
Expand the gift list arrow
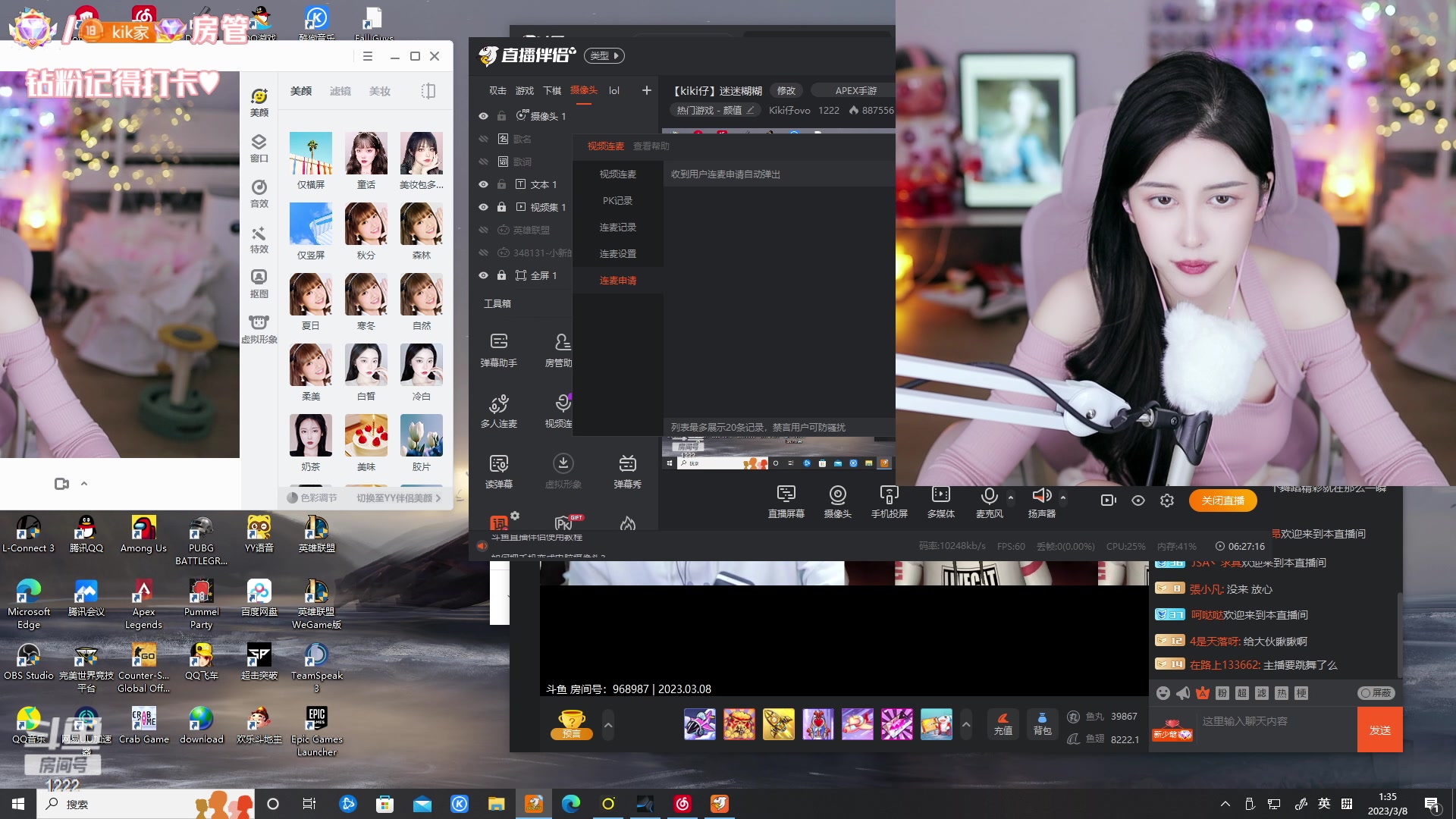(965, 724)
